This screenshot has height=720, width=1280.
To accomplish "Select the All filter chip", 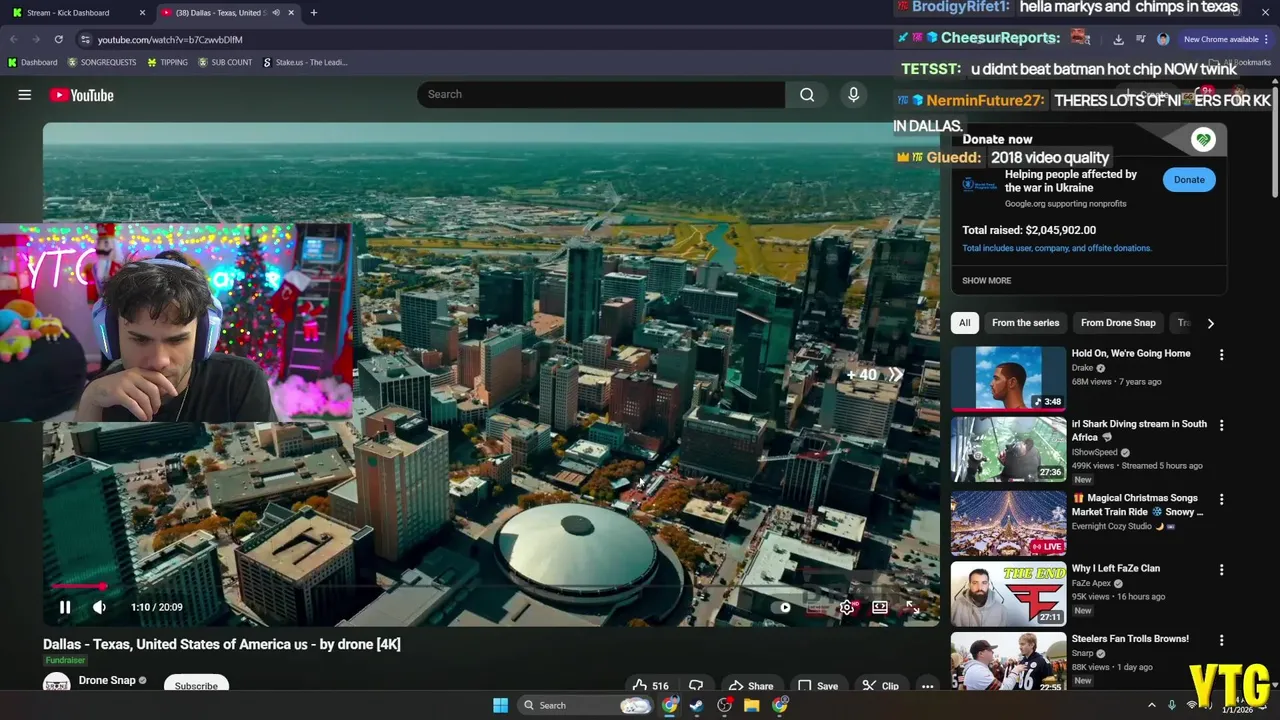I will coord(964,323).
